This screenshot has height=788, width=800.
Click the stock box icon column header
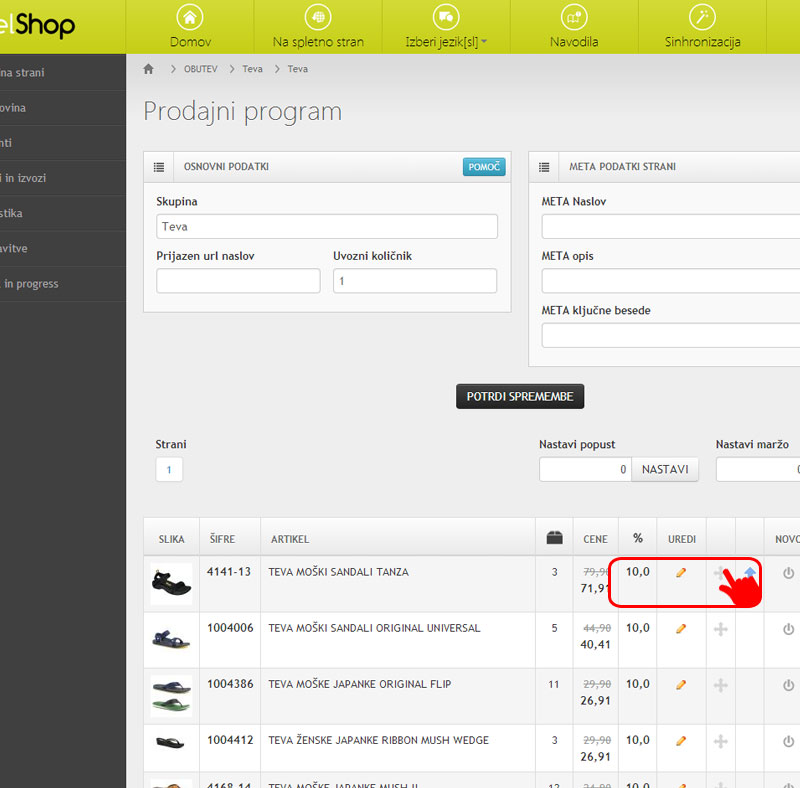click(554, 537)
